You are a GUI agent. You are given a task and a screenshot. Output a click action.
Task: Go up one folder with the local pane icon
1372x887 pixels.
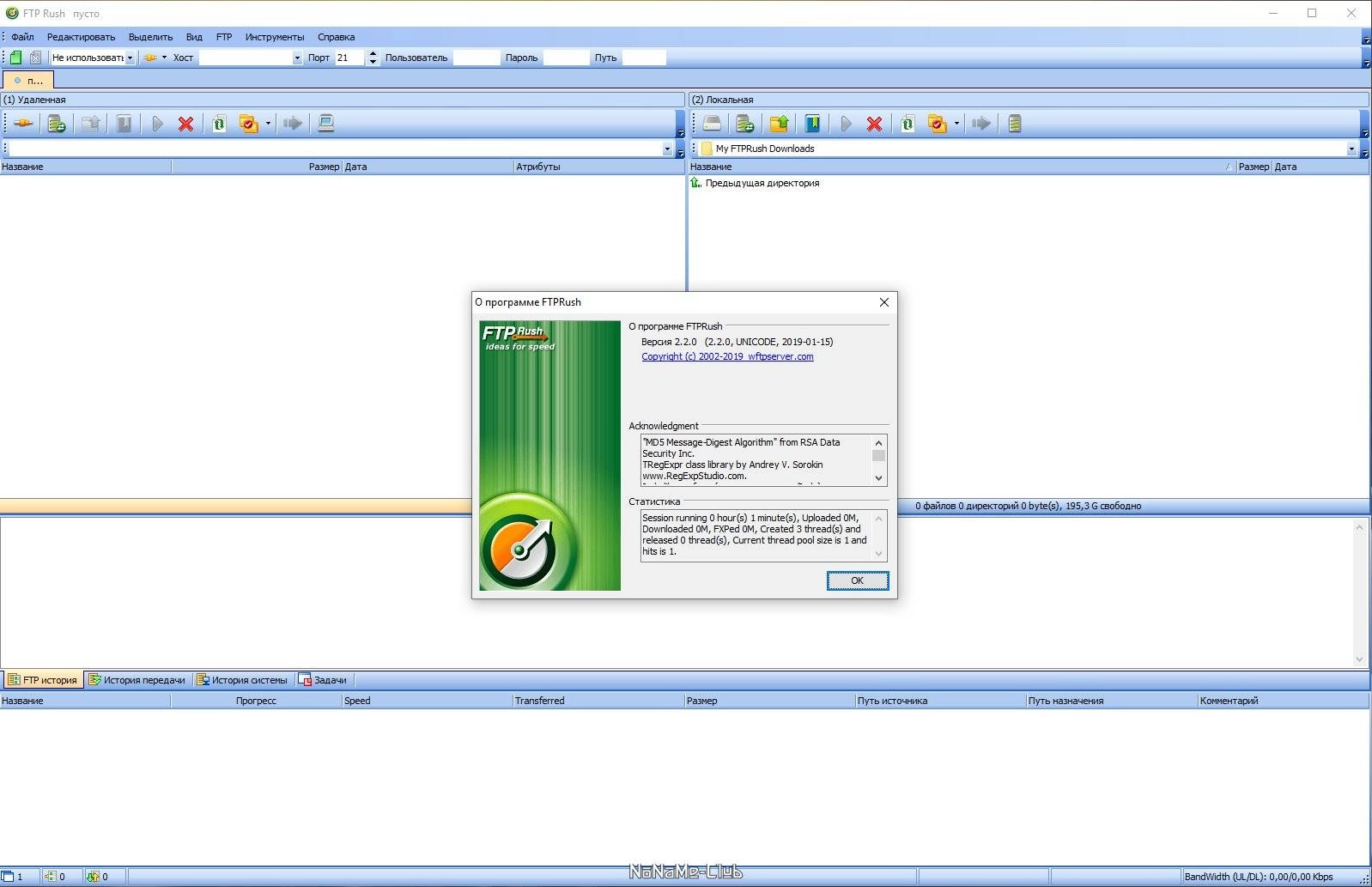[x=779, y=124]
